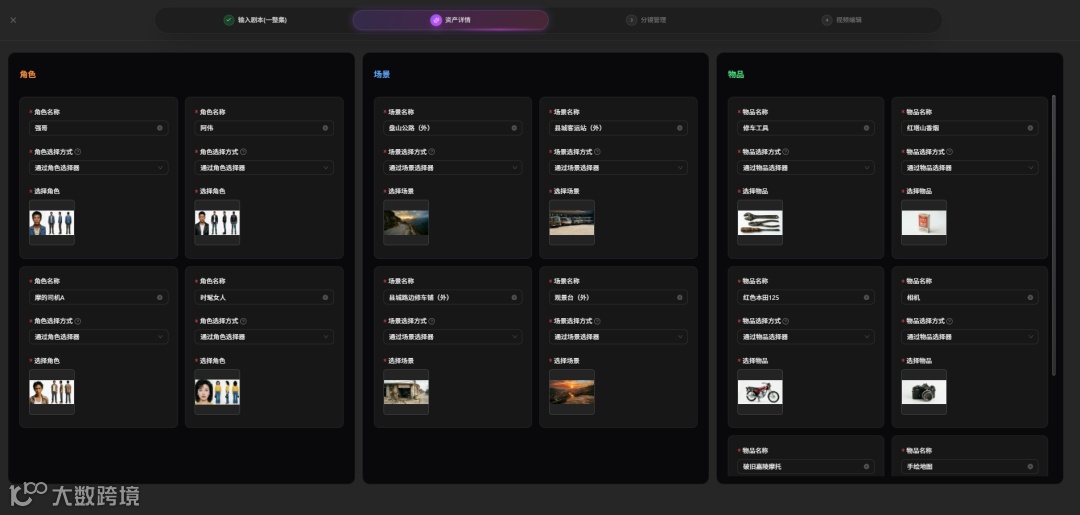Image resolution: width=1080 pixels, height=515 pixels.
Task: Clear the 红塔山香烟 item name
Action: [x=1030, y=128]
